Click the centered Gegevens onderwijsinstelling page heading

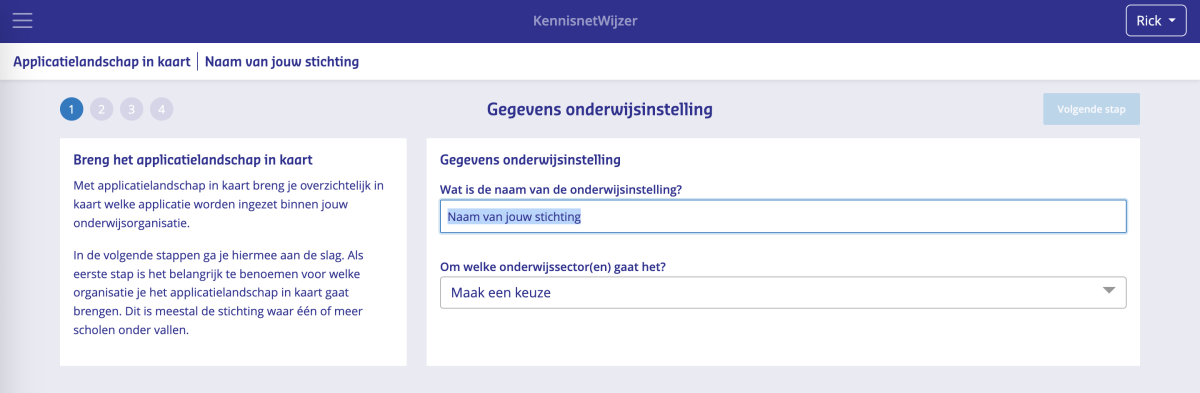click(x=600, y=109)
